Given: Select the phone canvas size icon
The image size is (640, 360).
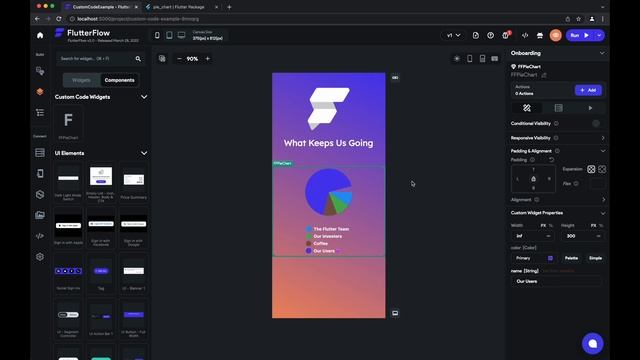Looking at the screenshot, I should coord(157,36).
